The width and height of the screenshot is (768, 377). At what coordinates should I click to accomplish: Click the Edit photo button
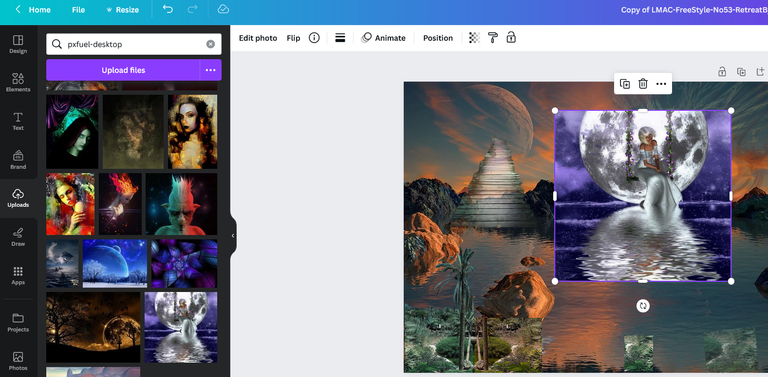coord(258,38)
